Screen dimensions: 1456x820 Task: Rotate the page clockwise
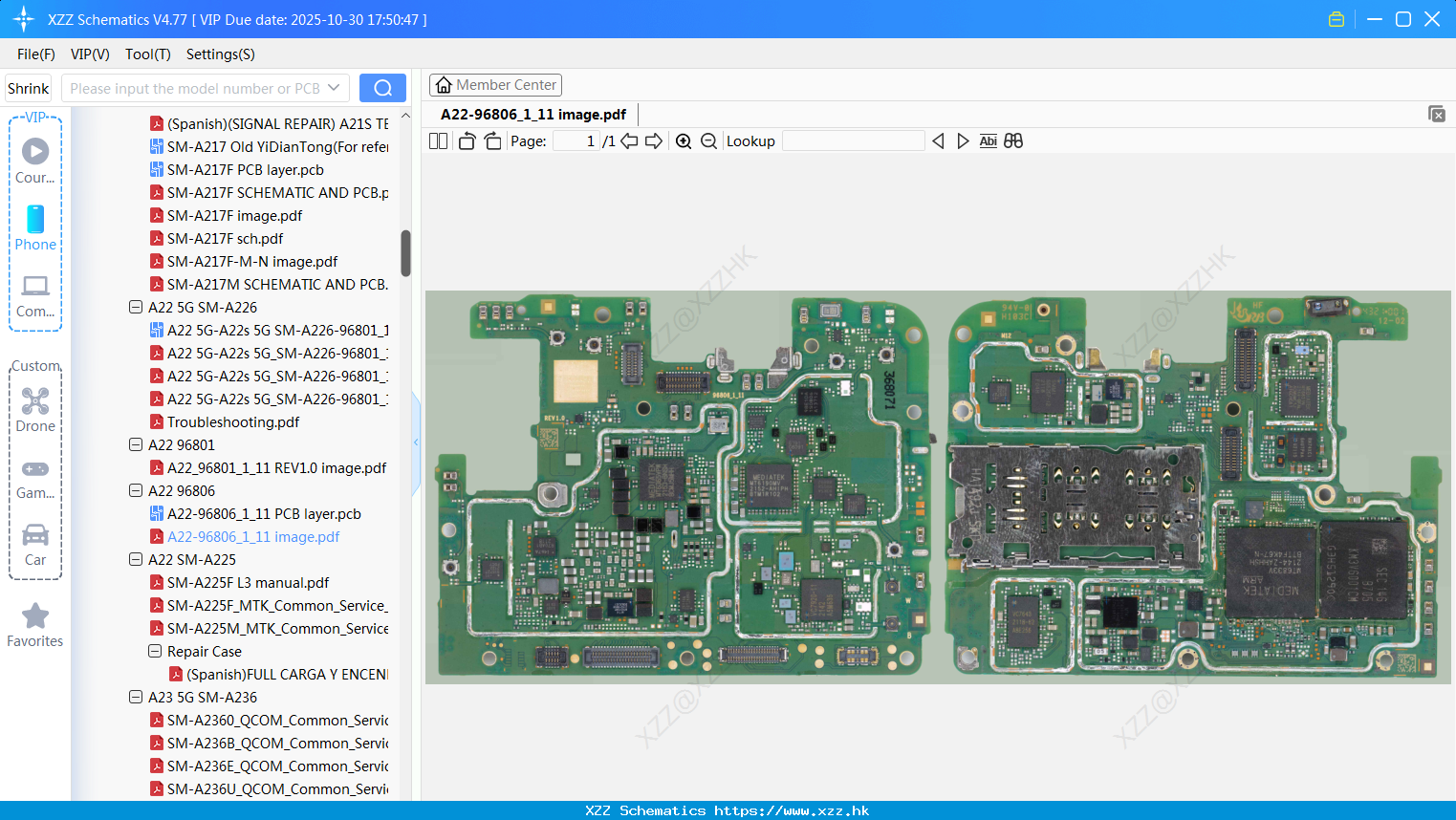pyautogui.click(x=492, y=141)
